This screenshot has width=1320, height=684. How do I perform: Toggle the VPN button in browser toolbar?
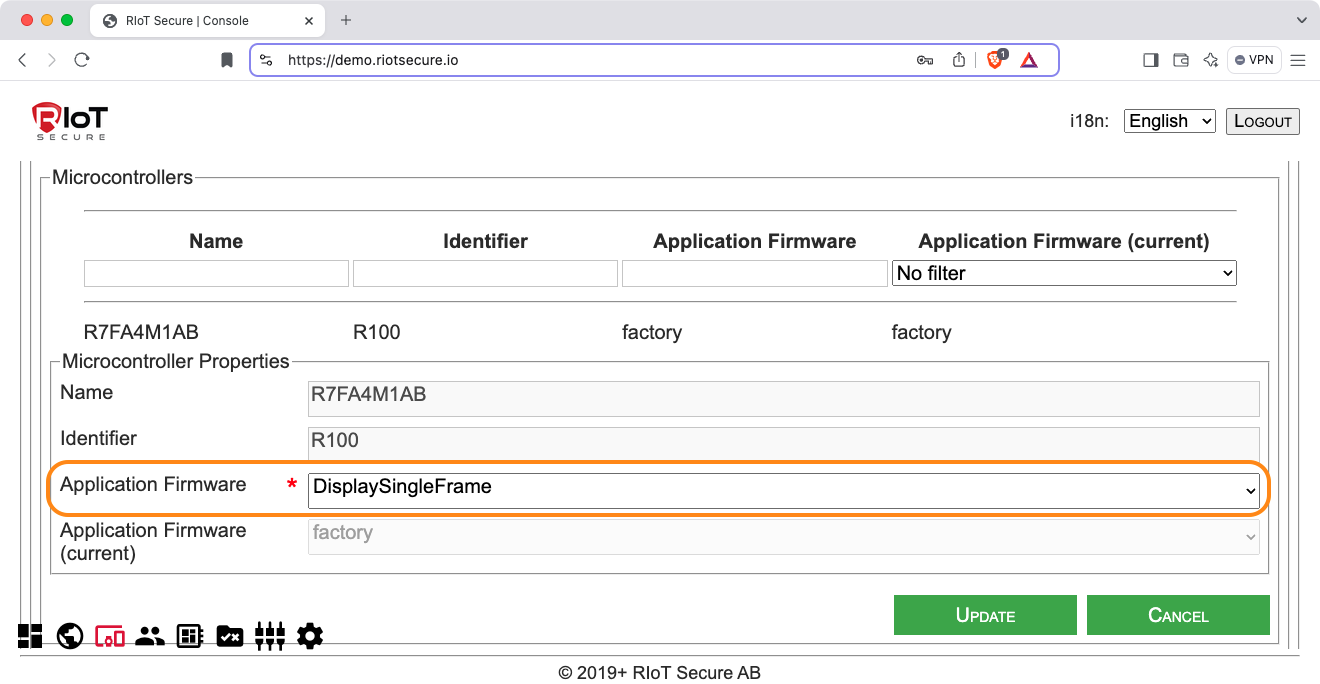click(1254, 60)
